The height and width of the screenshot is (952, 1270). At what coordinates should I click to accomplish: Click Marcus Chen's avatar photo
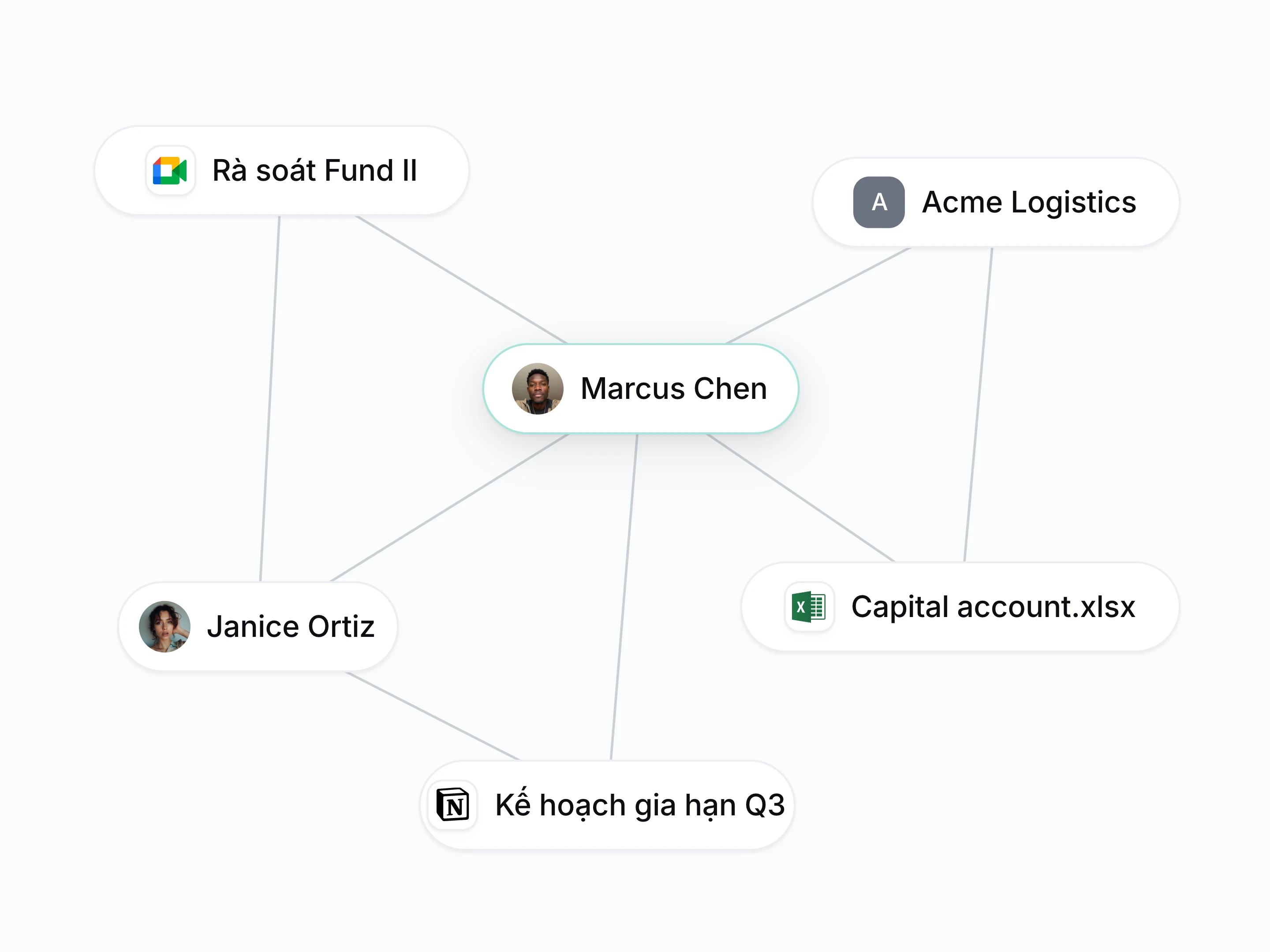538,388
